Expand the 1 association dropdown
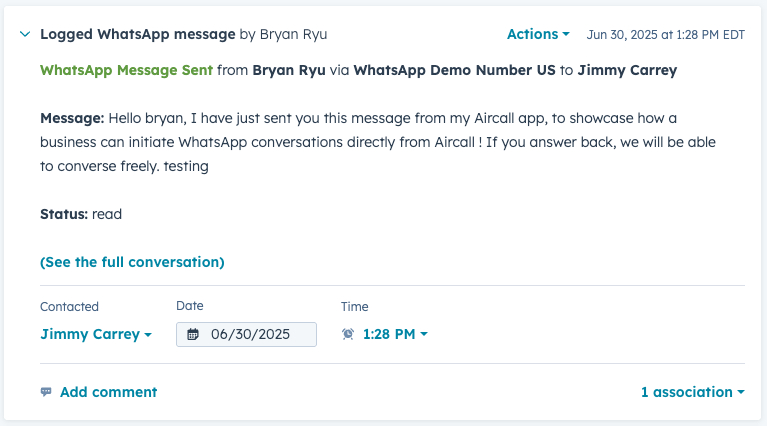 tap(693, 392)
